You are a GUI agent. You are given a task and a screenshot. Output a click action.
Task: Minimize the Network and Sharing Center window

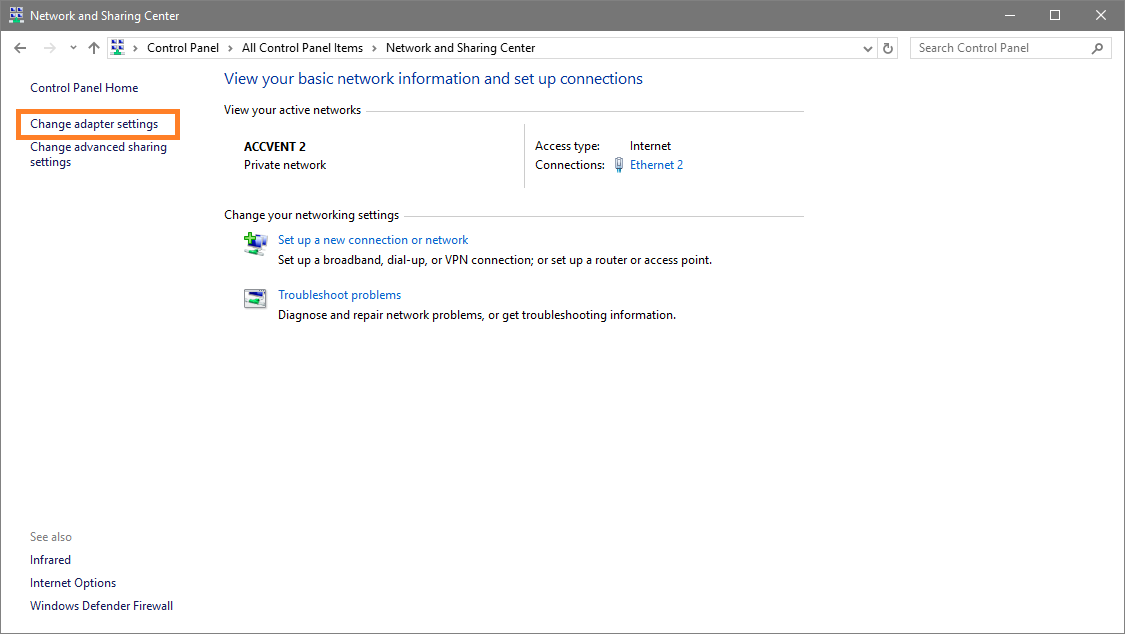pos(1009,15)
